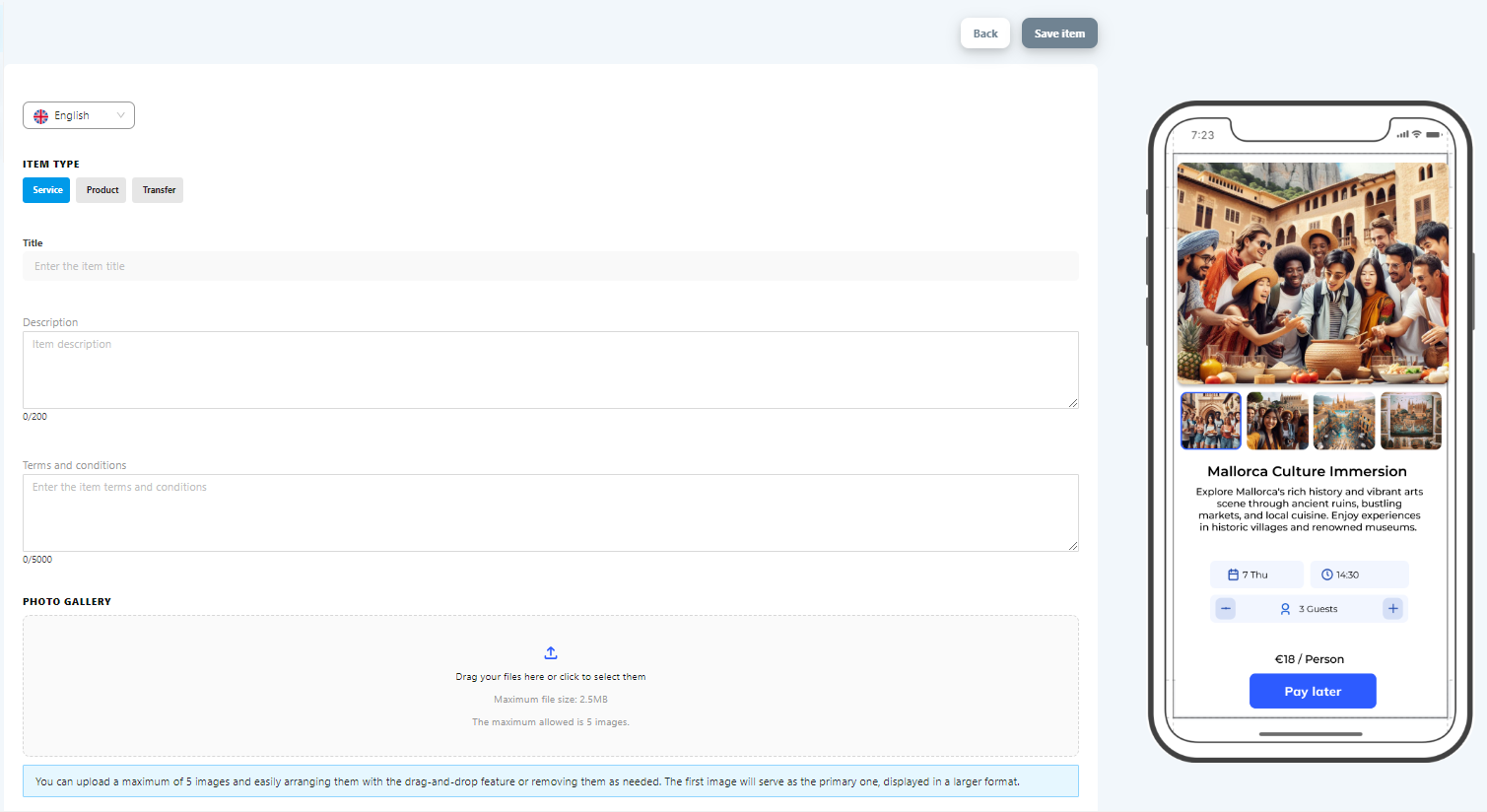Decrease guests with the minus button

(x=1226, y=609)
